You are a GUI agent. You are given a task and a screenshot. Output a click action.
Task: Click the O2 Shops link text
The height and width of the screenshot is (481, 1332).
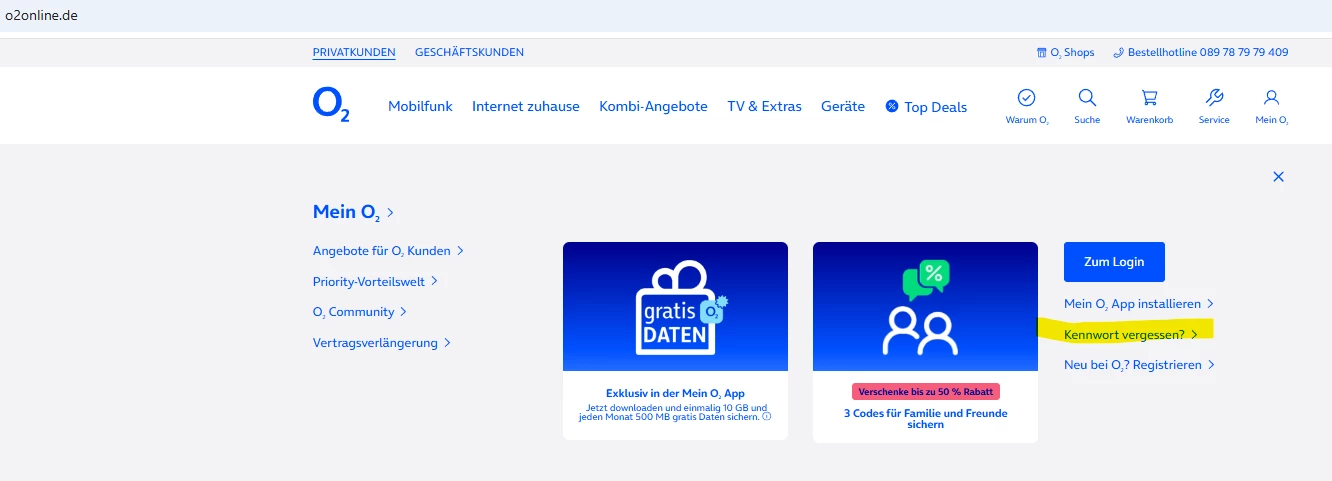tap(1072, 52)
